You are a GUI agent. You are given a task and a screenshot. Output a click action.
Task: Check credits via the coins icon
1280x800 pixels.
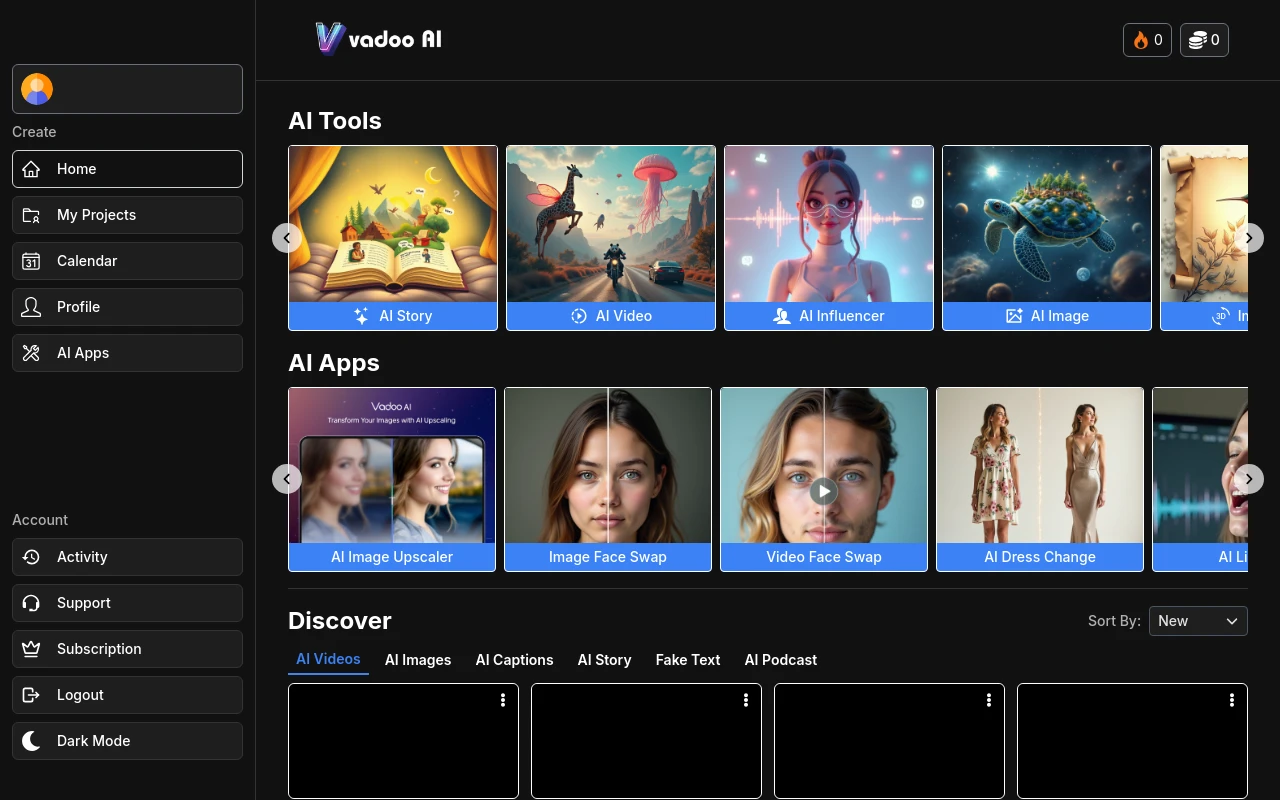pyautogui.click(x=1196, y=40)
